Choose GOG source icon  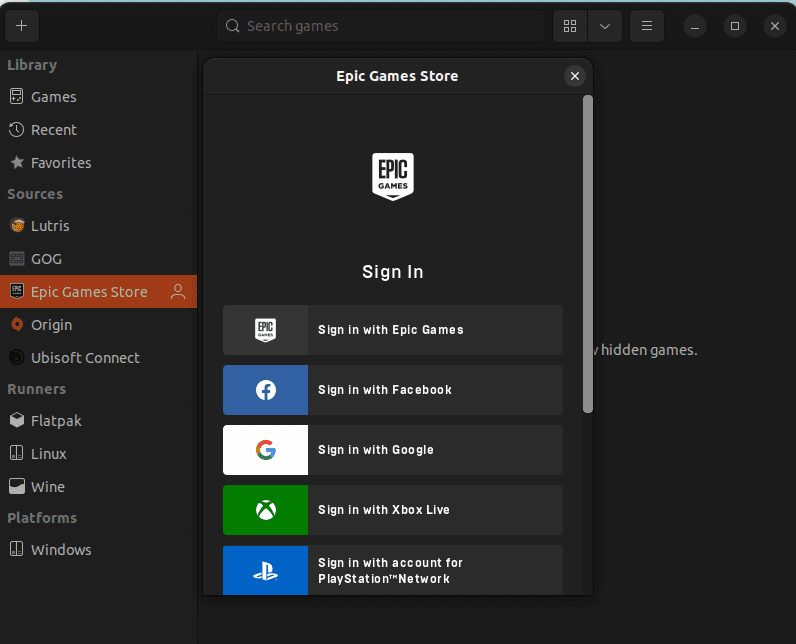(x=17, y=259)
